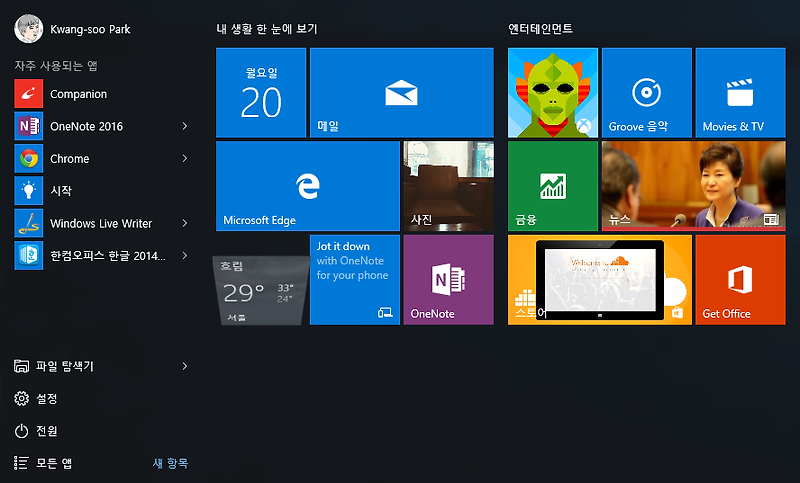Expand 파일 탐색기 jump list arrow
Image resolution: width=800 pixels, height=483 pixels.
pos(185,366)
